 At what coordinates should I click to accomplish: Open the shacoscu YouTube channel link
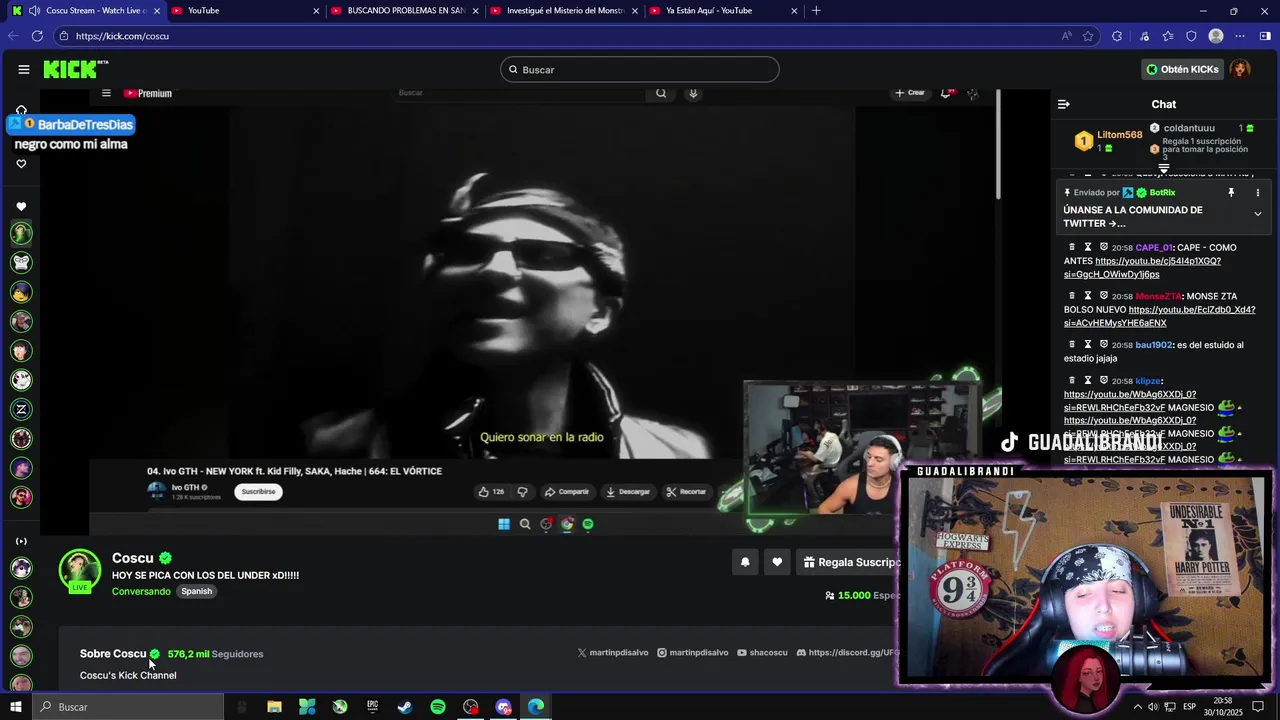click(x=762, y=653)
